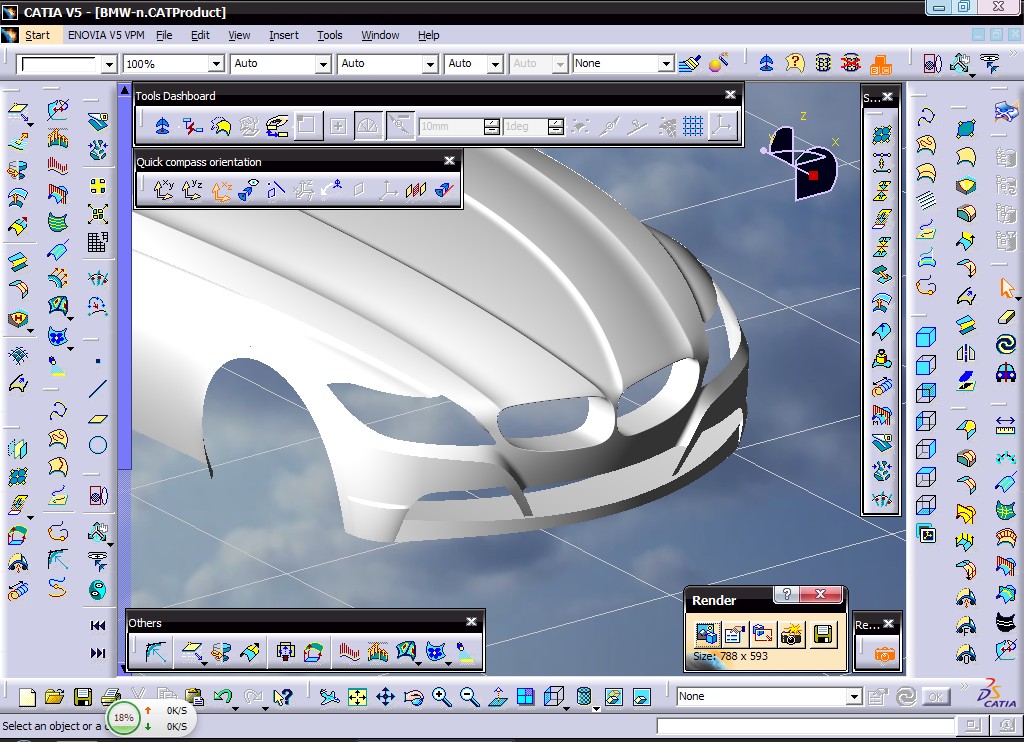Open the Window menu

click(380, 35)
